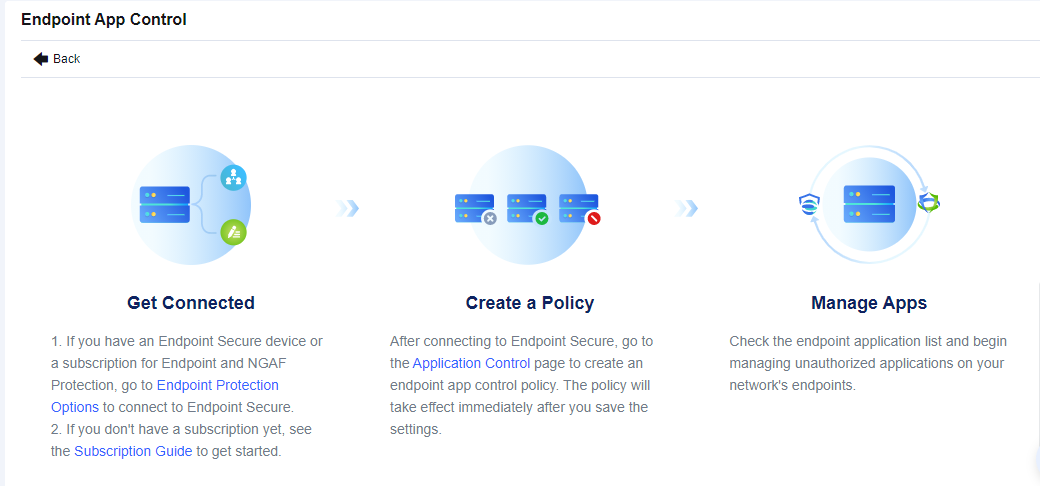Click the Back arrow icon

[41, 59]
